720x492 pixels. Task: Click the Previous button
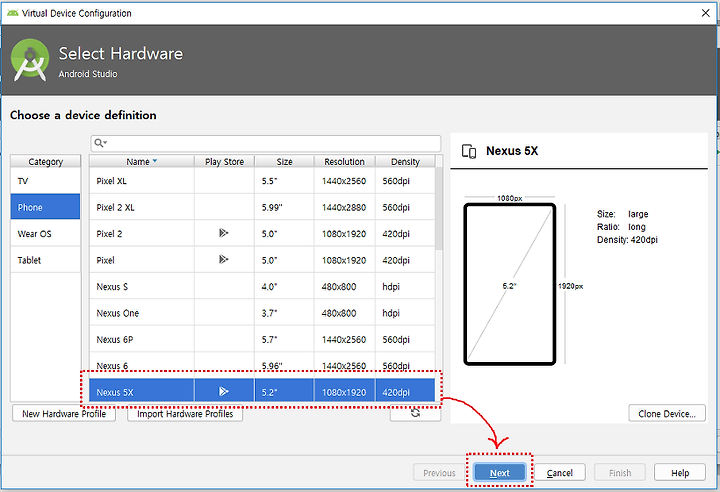pyautogui.click(x=439, y=472)
